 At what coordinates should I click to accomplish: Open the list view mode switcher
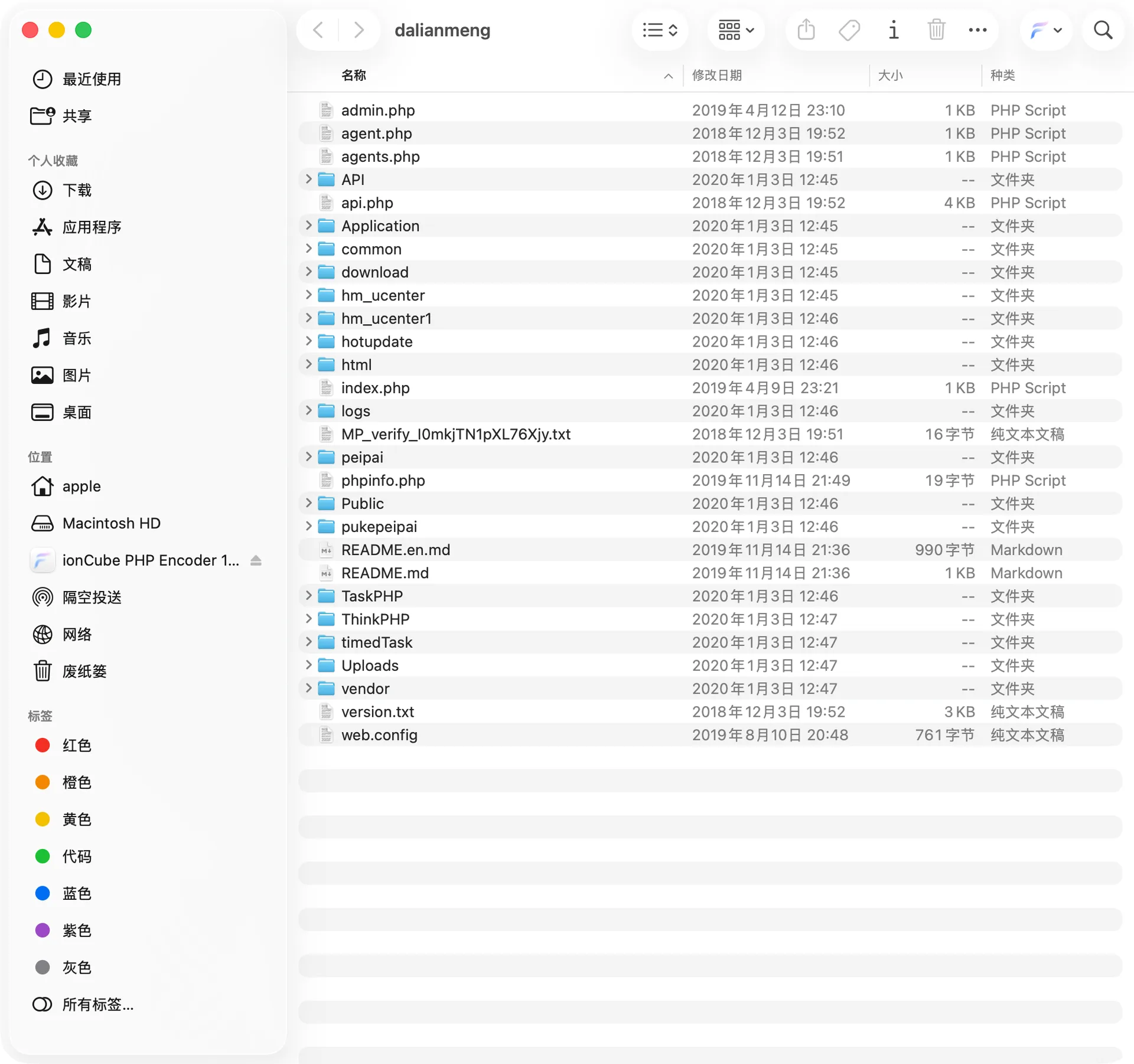coord(660,30)
